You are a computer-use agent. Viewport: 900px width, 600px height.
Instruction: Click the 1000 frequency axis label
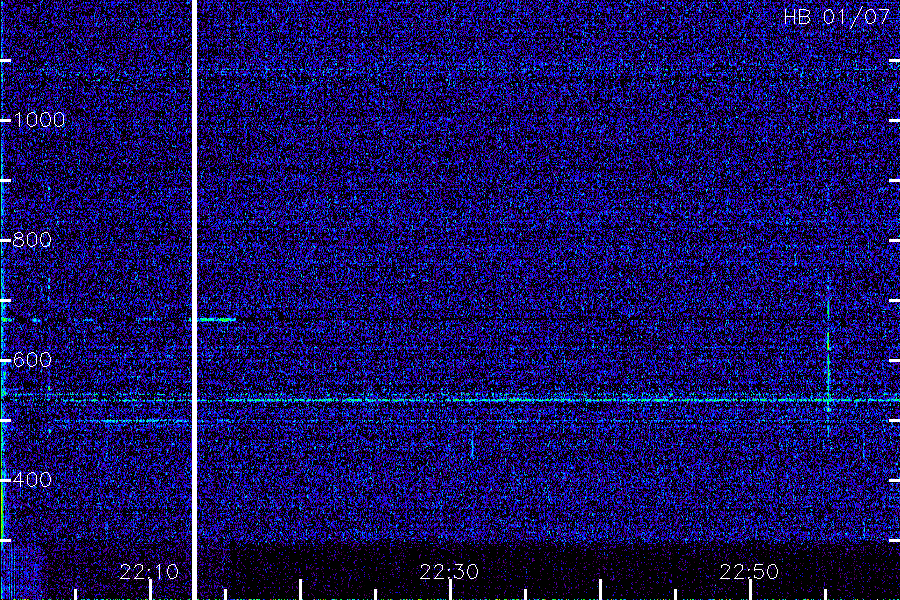(x=39, y=120)
